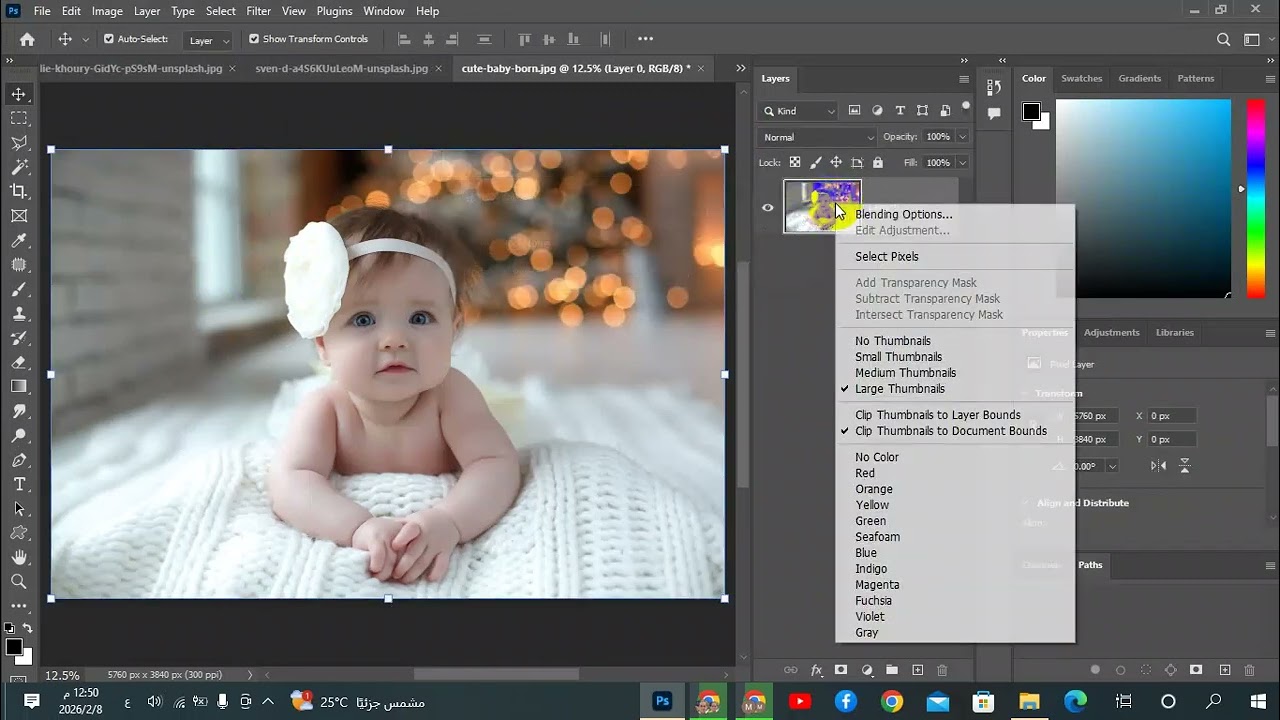Hide Layer 0 with the eye icon
Screen dimensions: 1280x720
[768, 208]
